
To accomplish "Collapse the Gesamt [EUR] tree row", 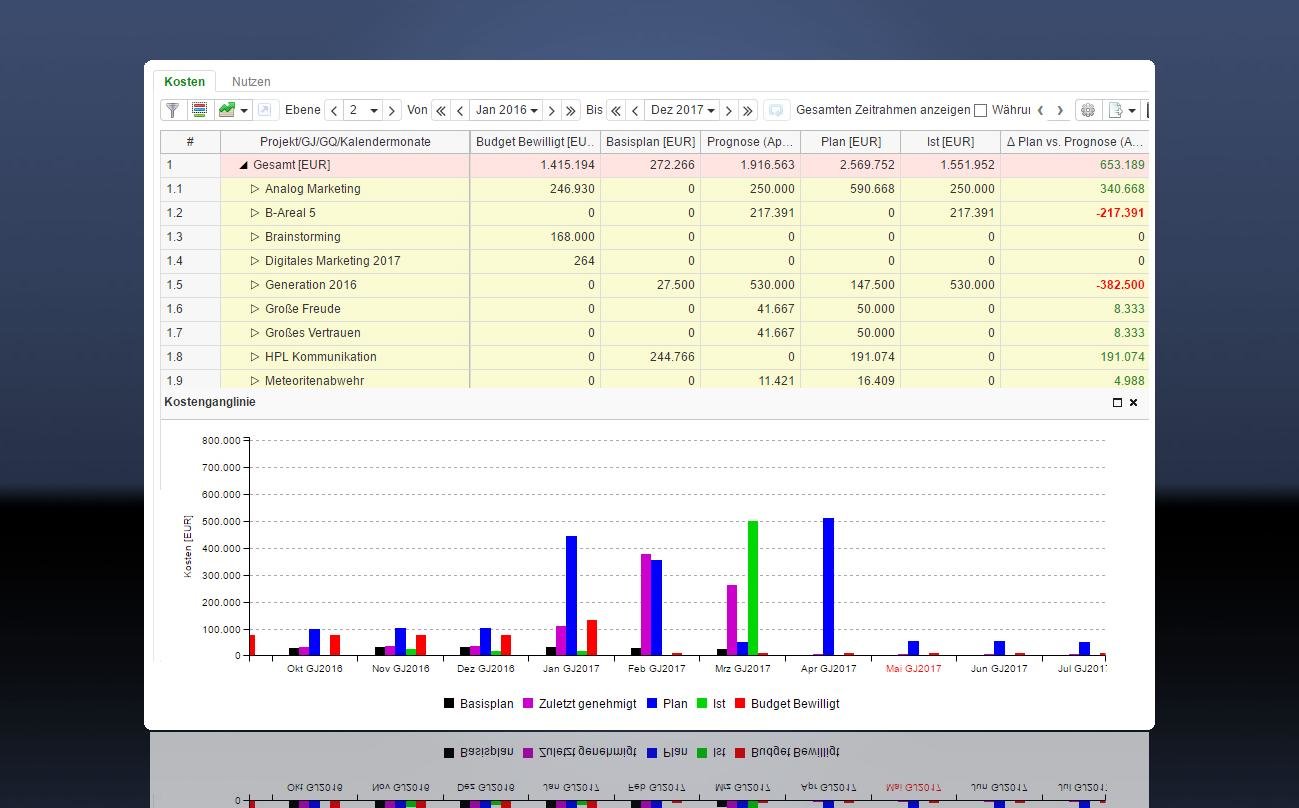I will (243, 165).
